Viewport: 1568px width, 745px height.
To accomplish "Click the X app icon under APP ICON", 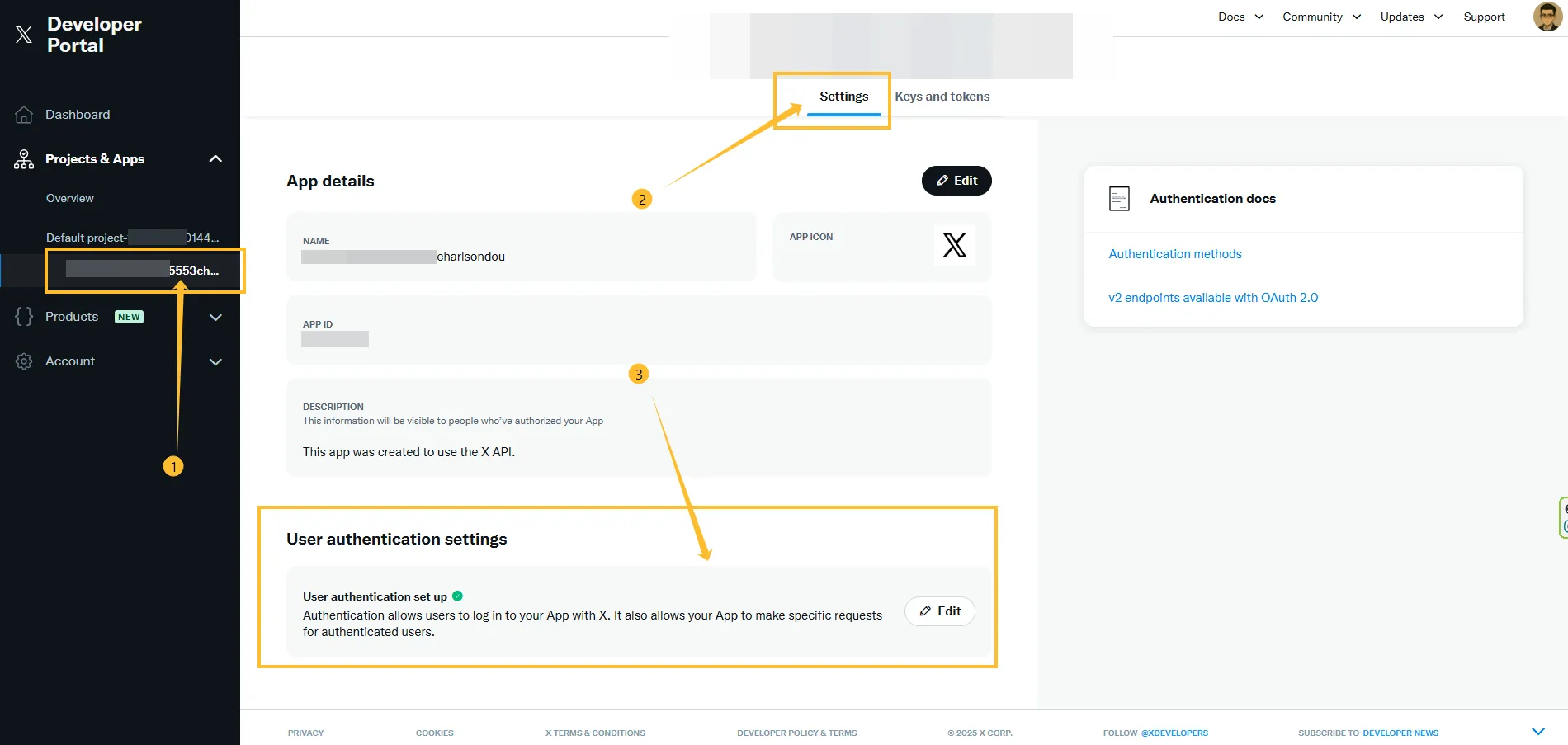I will coord(954,245).
